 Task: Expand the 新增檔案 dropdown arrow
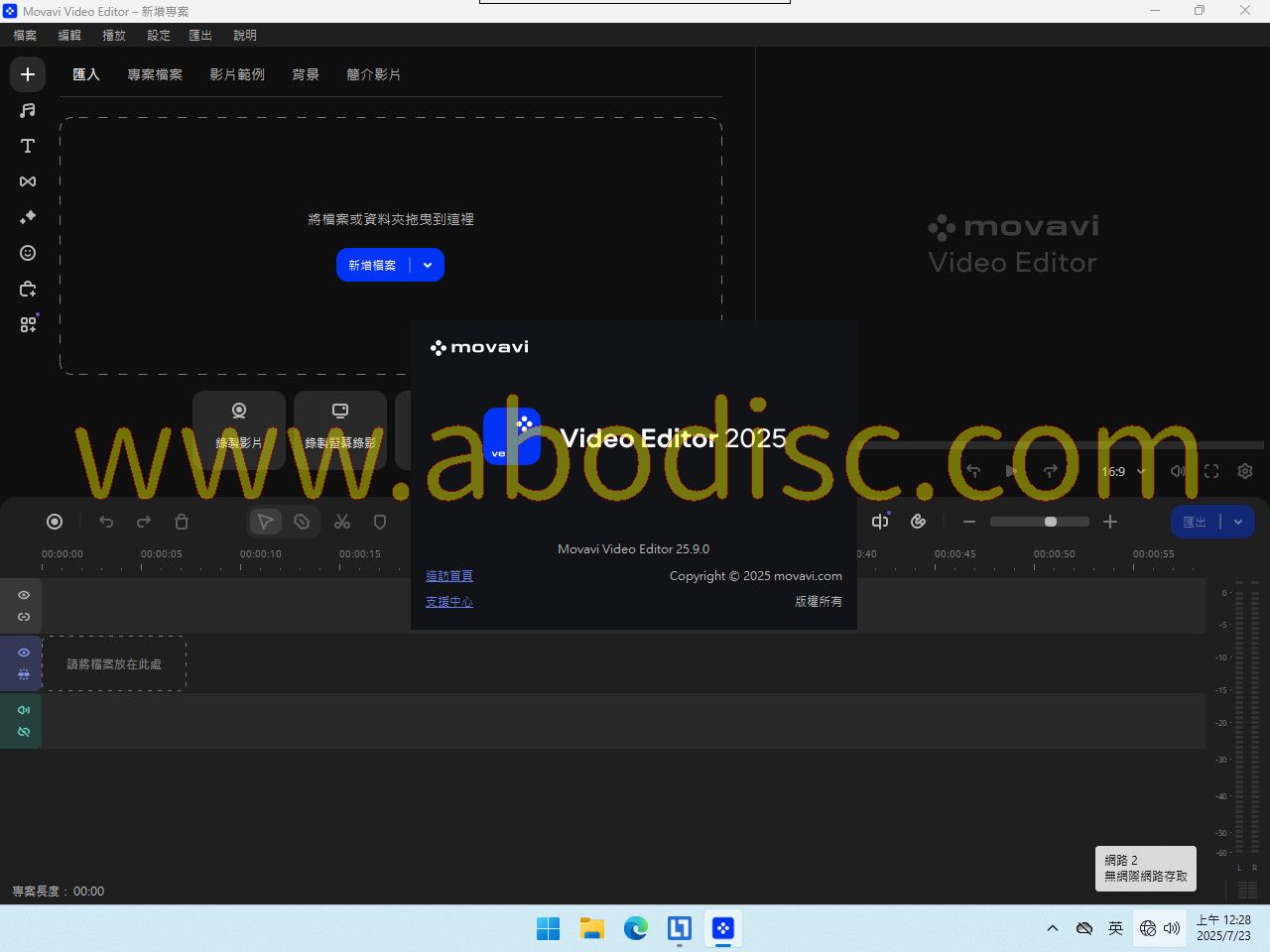(x=428, y=265)
